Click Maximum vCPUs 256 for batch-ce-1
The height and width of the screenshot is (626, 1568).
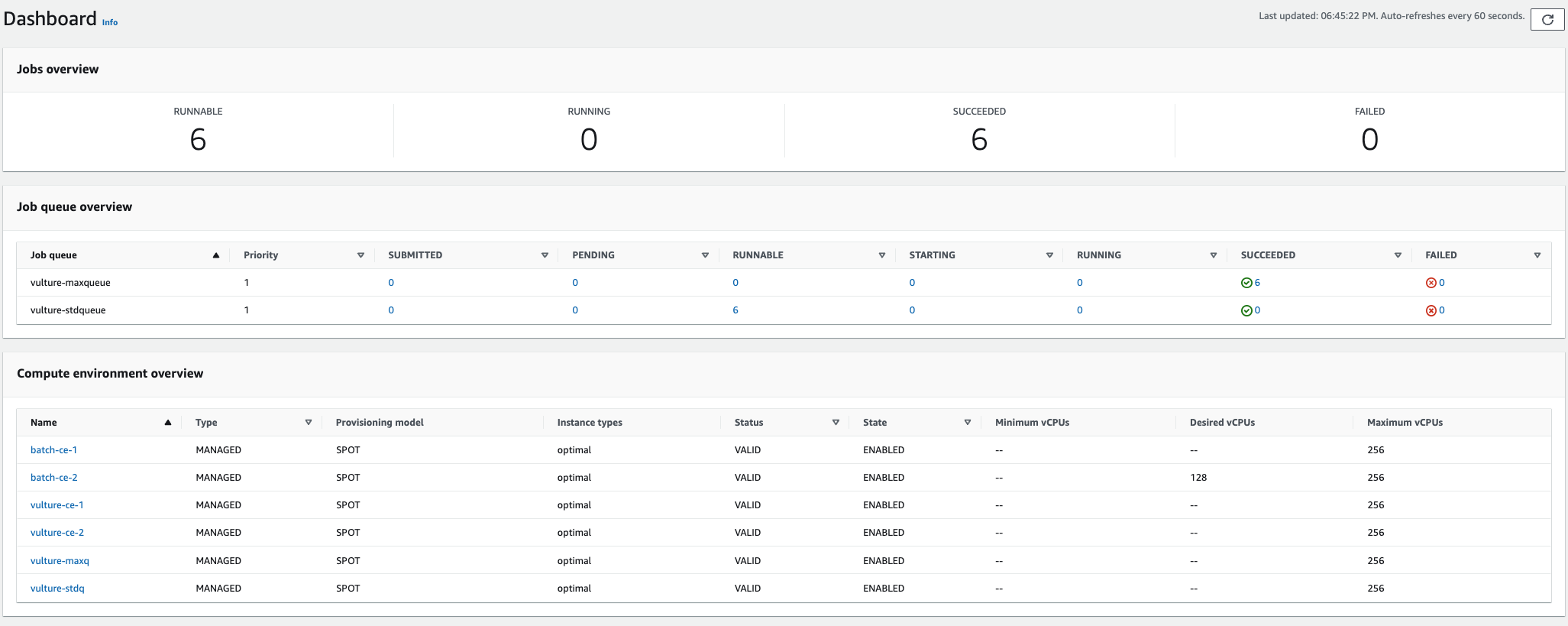pos(1376,450)
